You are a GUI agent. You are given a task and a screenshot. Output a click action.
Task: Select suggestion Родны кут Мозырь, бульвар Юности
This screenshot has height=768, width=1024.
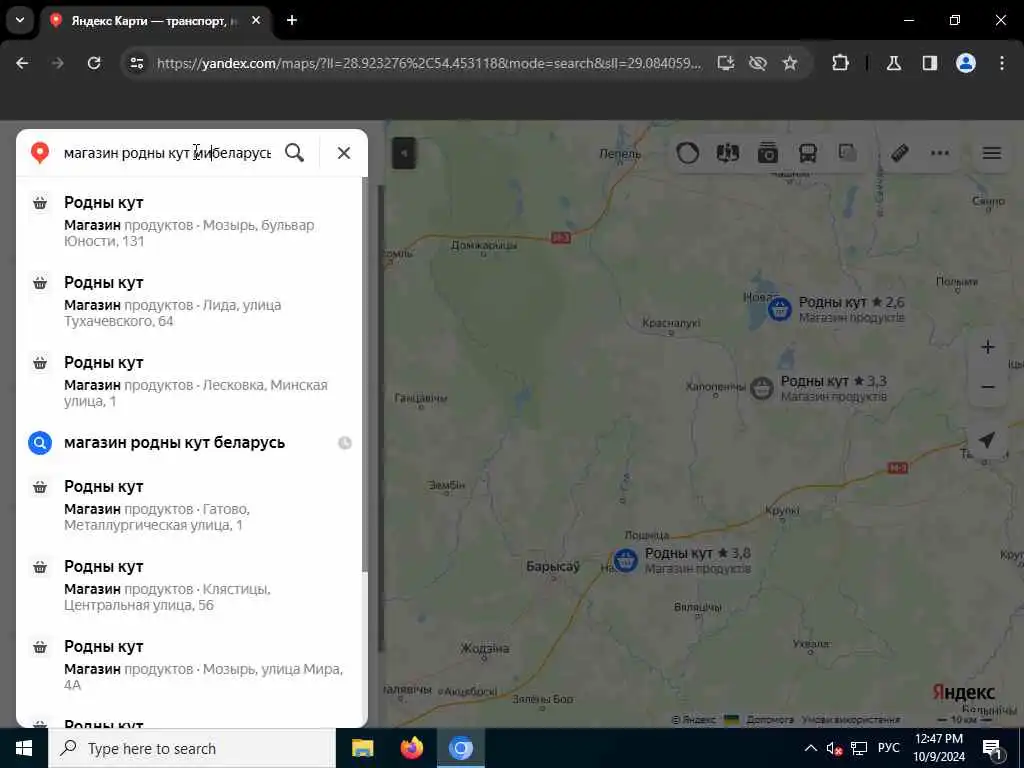click(192, 221)
